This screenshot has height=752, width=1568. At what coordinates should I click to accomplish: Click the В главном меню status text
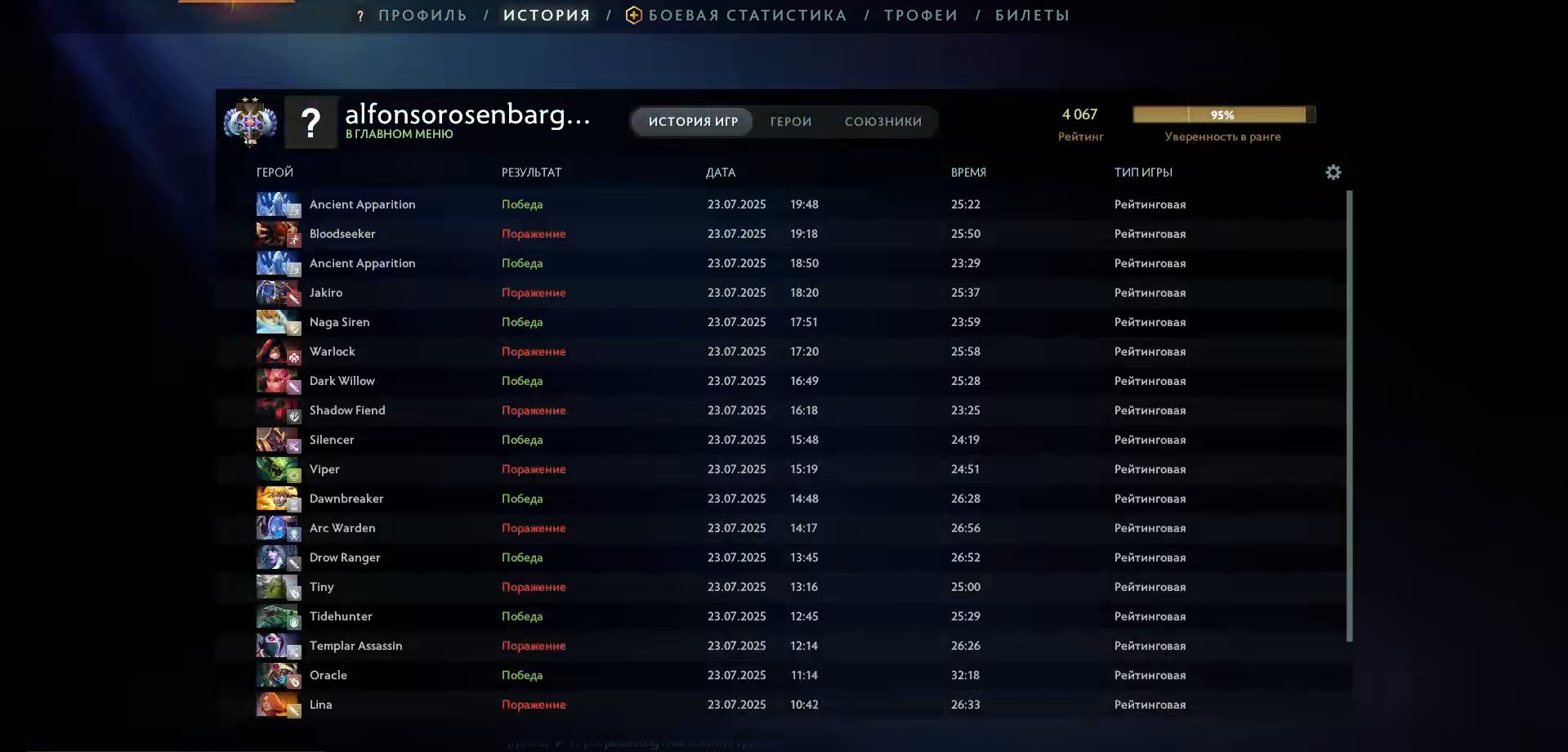point(399,134)
